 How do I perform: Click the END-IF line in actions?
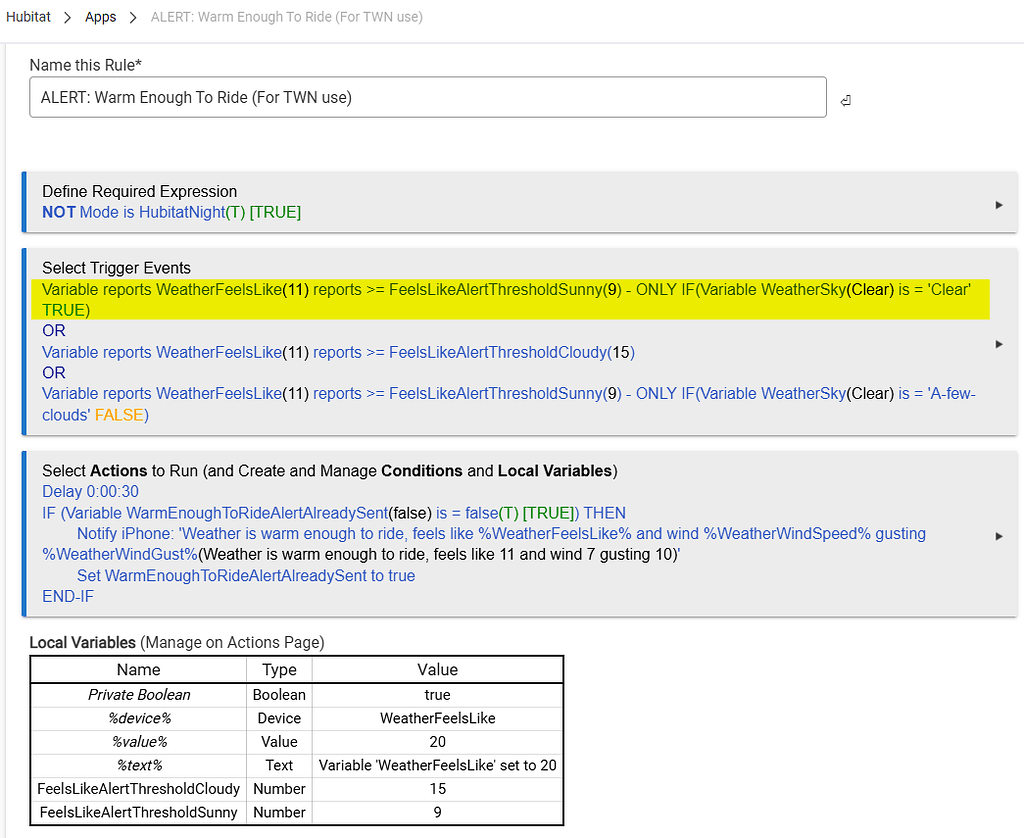coord(68,596)
